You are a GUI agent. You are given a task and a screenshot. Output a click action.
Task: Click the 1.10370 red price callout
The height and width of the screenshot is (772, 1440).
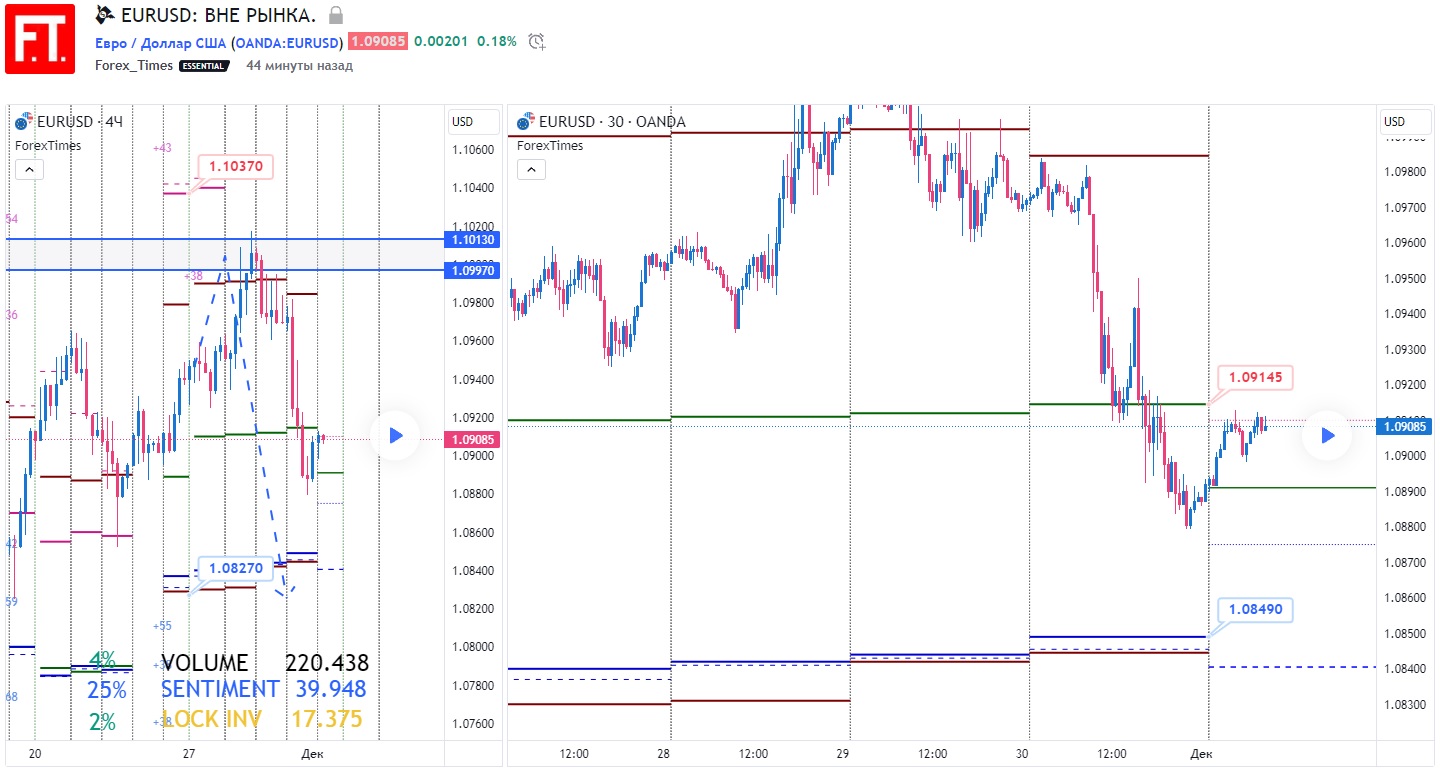point(236,166)
